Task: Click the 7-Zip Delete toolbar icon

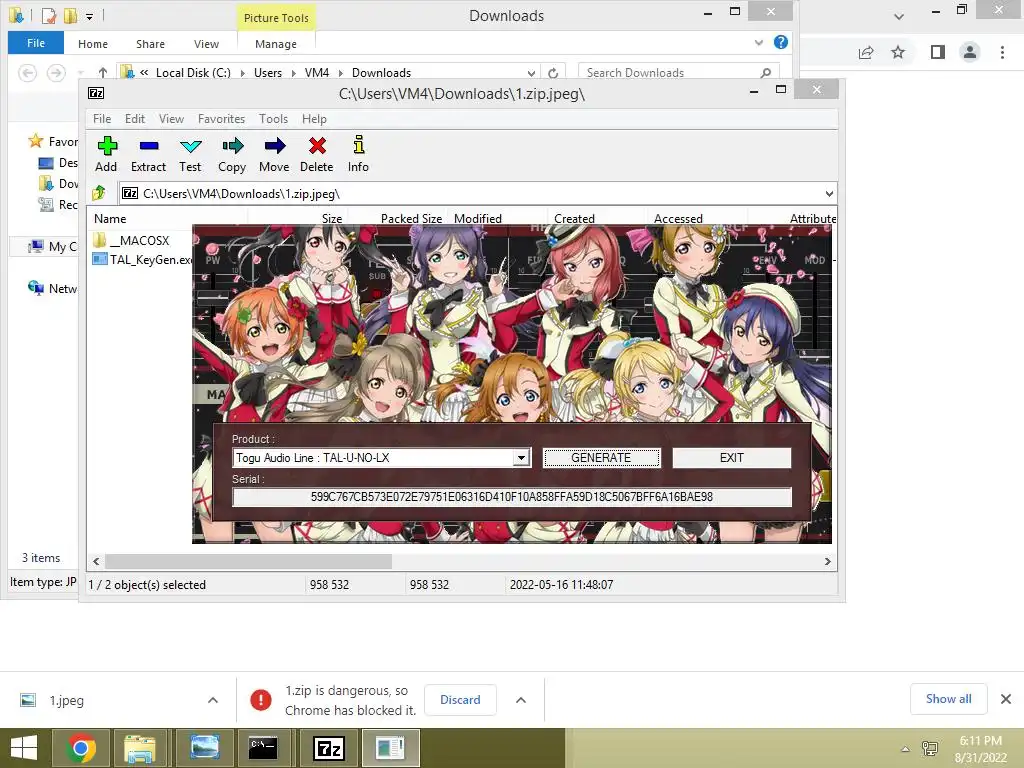Action: coord(317,154)
